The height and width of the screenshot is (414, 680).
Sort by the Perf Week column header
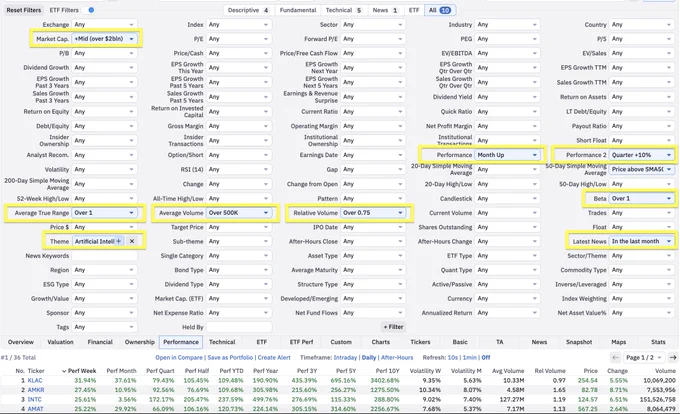(x=82, y=371)
